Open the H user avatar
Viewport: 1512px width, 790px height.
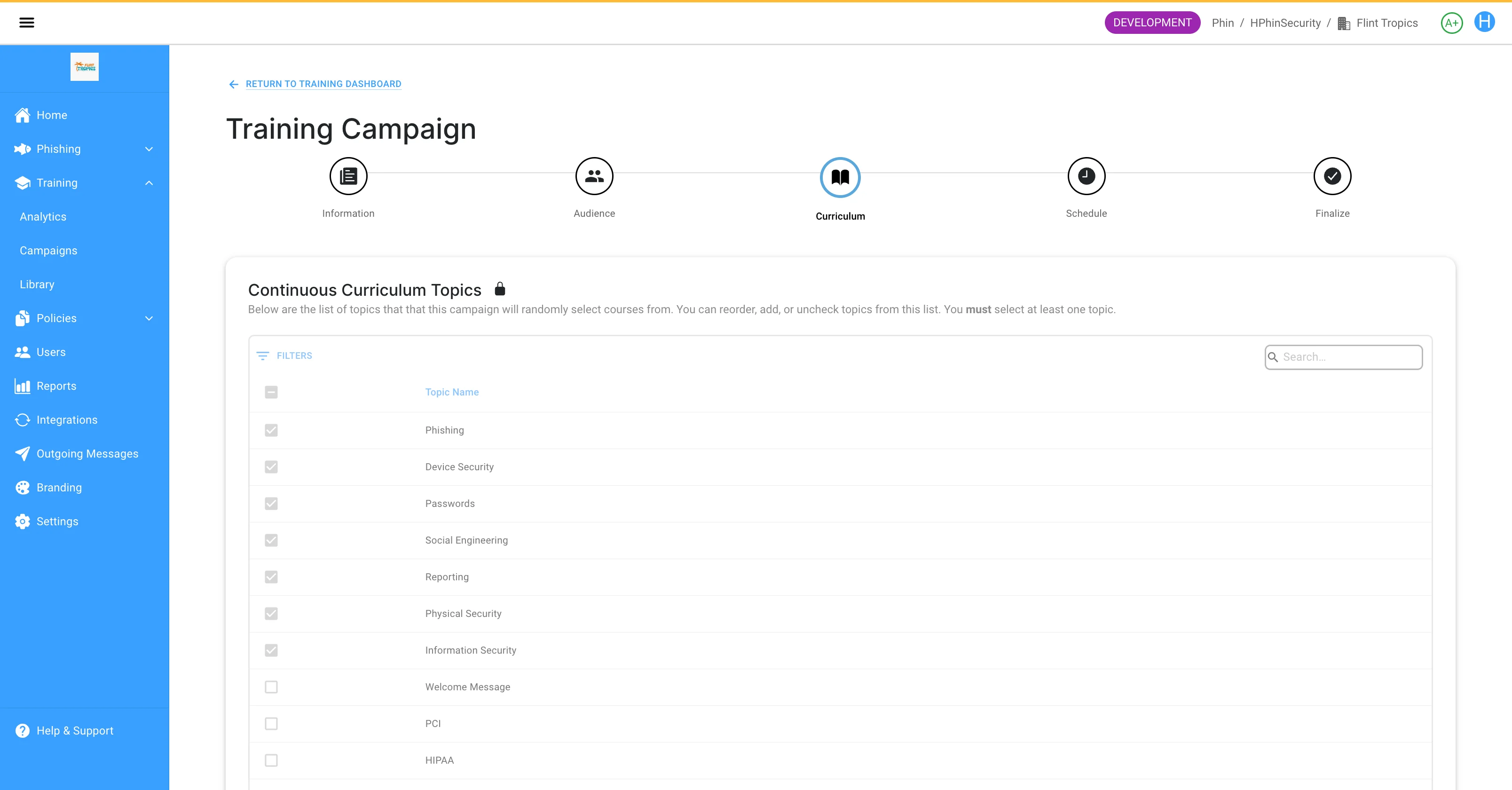(x=1484, y=22)
